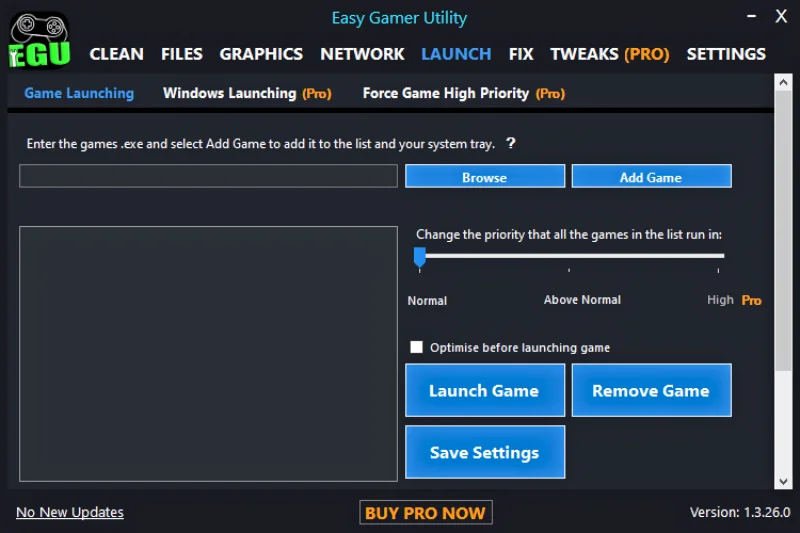Click the game .exe path input field
Screen dimensions: 800x533
[208, 176]
